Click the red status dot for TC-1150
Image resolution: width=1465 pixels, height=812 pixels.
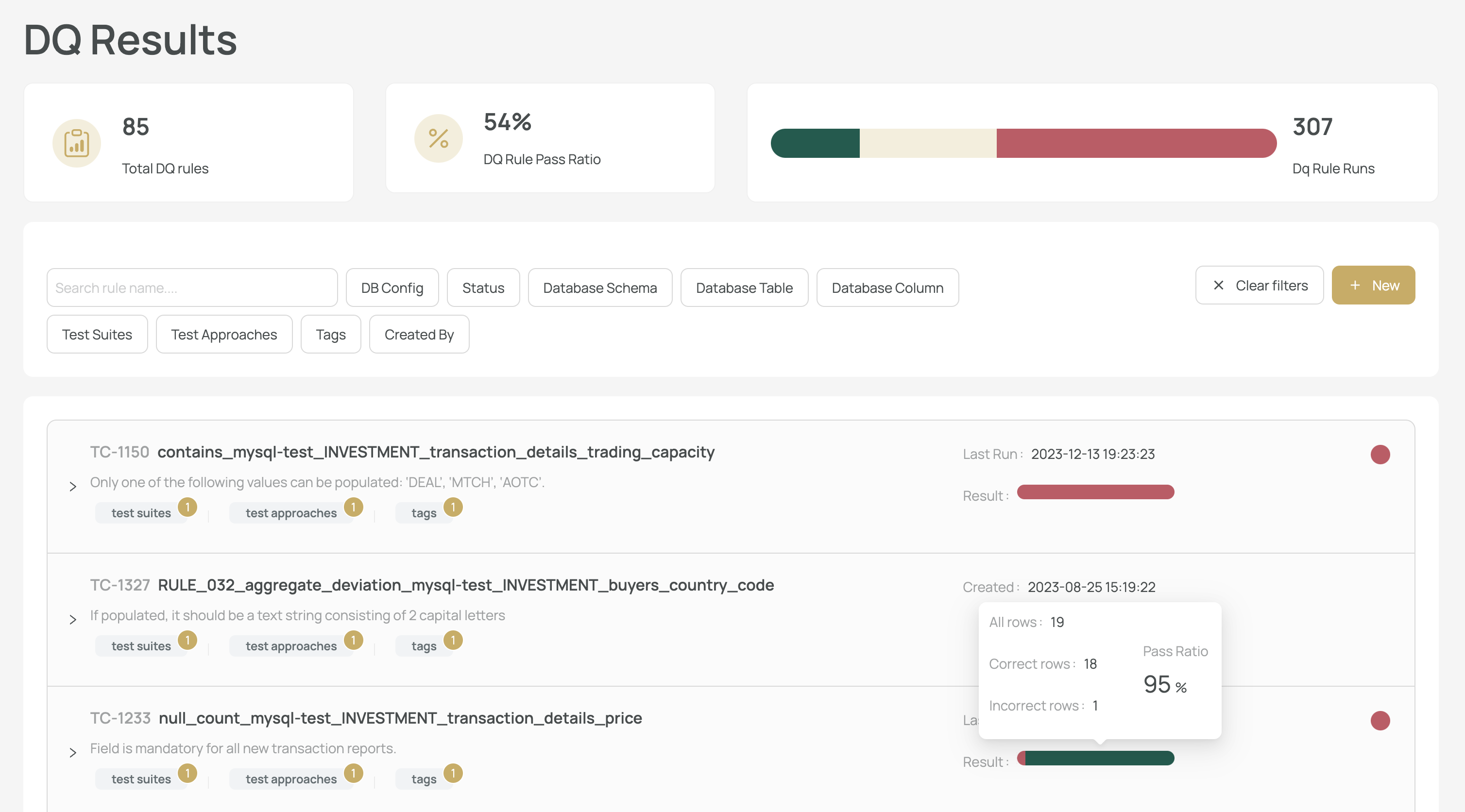(1380, 455)
